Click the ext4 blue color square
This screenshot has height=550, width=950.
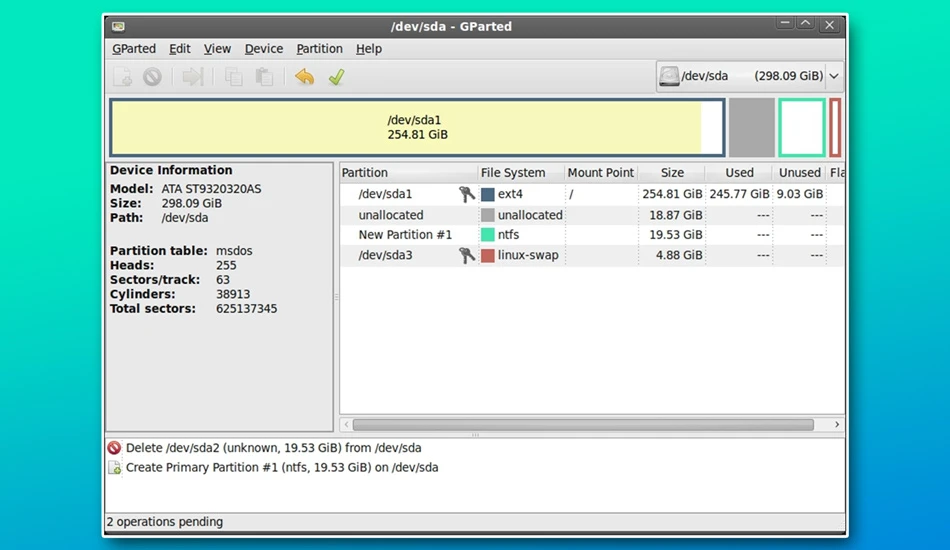(488, 194)
